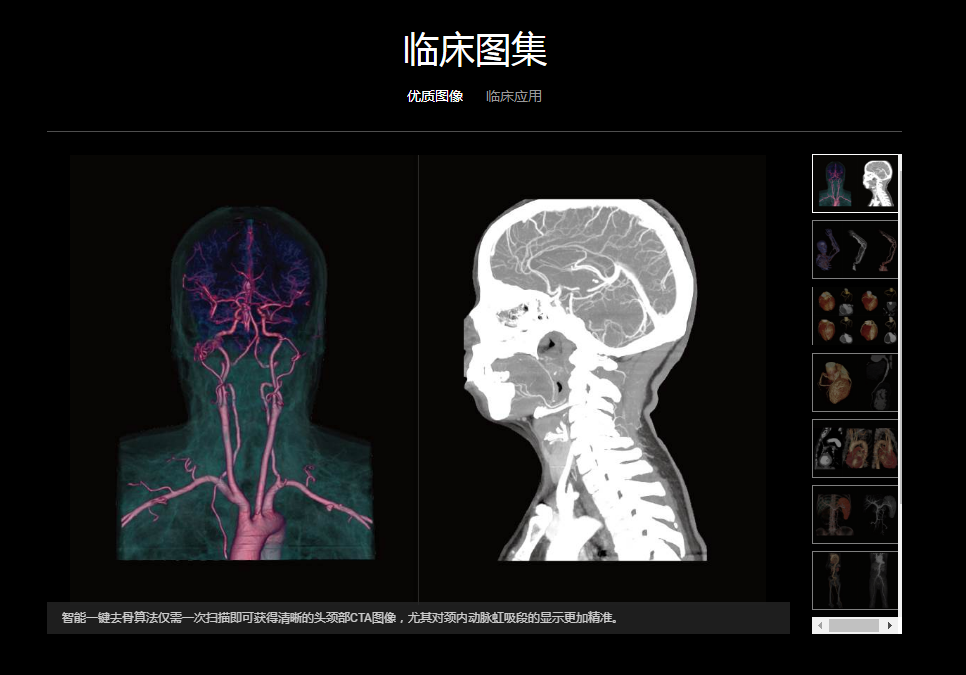Choose the single heart 3D thumbnail

tap(855, 382)
